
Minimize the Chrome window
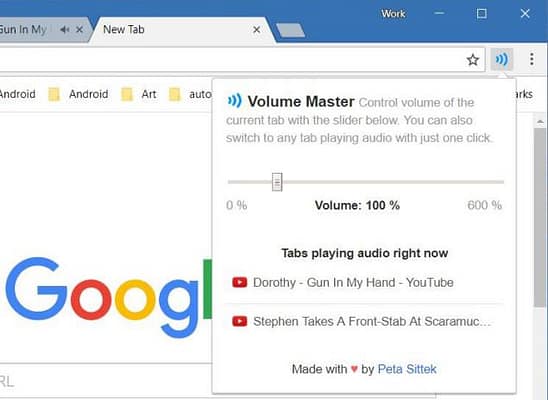(x=439, y=14)
